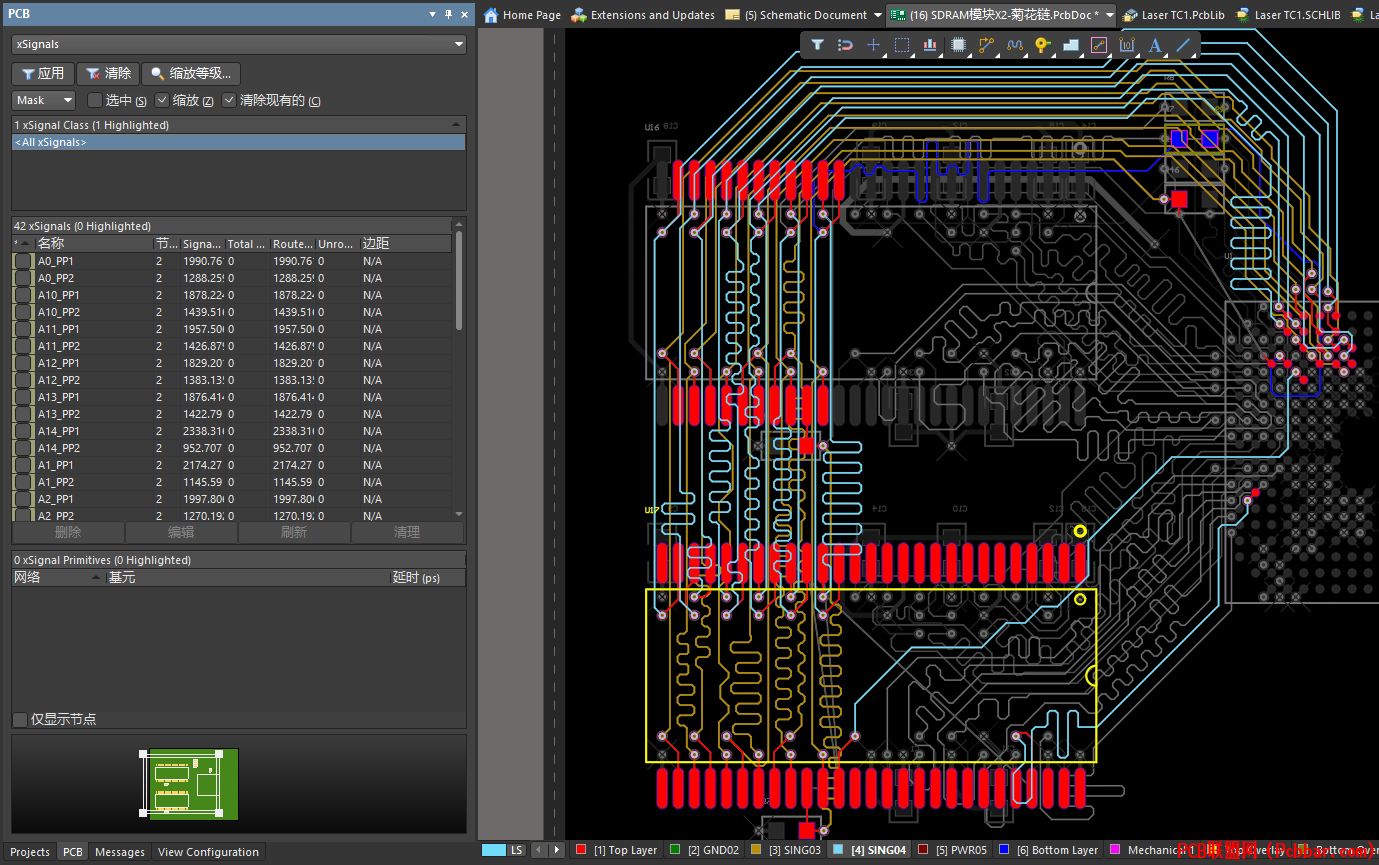This screenshot has width=1379, height=865.
Task: Select the [6] Bottom Layer tab
Action: (1049, 850)
